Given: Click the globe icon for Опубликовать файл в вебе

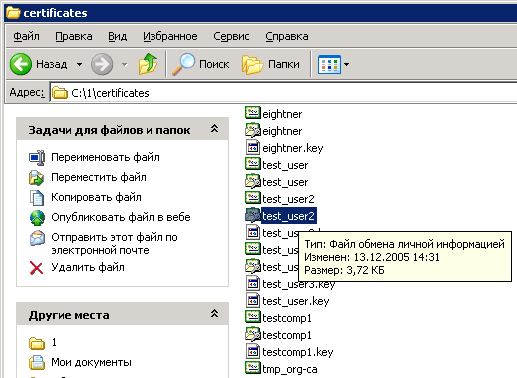Looking at the screenshot, I should point(37,218).
